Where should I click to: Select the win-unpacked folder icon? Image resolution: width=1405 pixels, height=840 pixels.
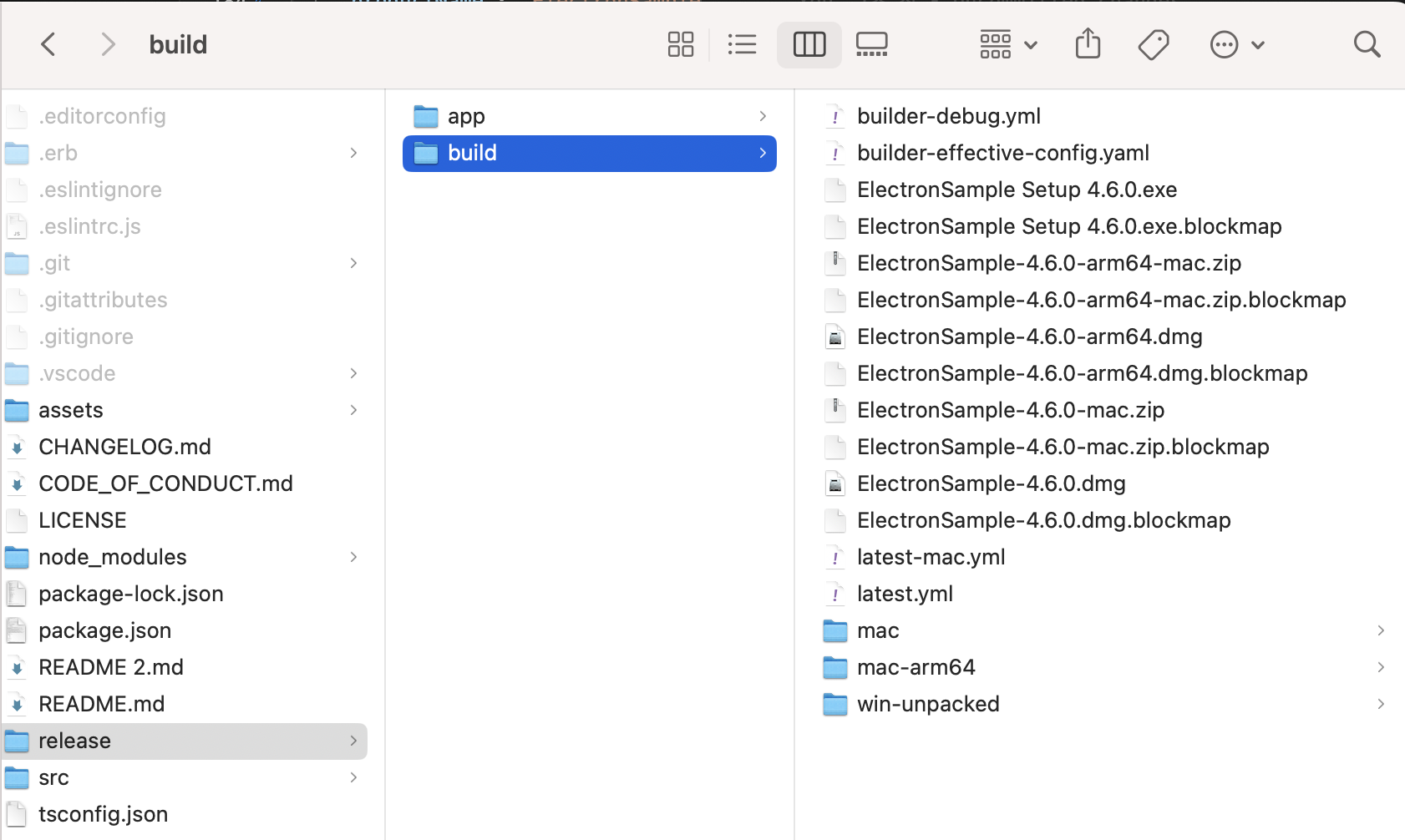tap(835, 704)
